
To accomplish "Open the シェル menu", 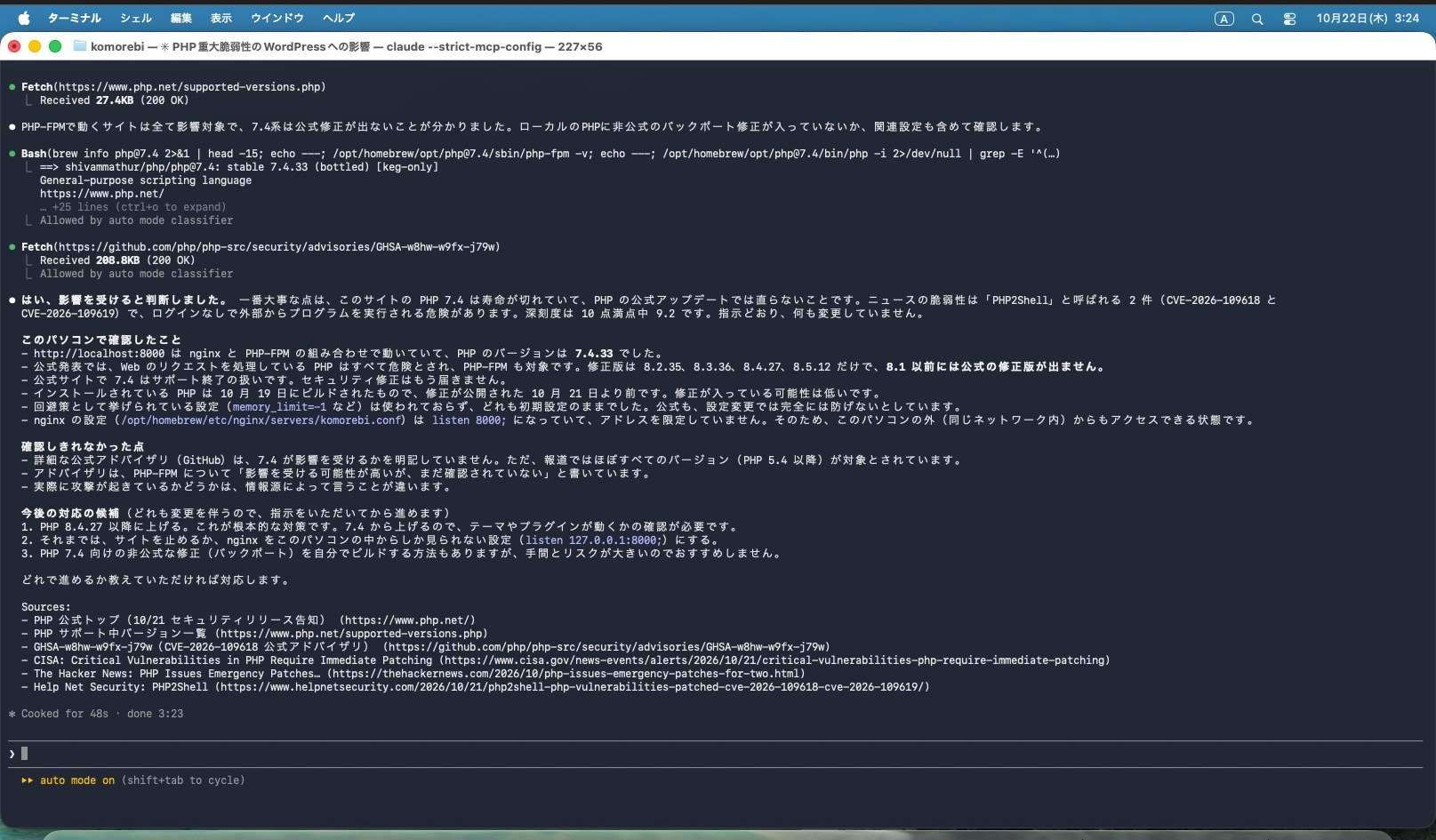I will [136, 18].
